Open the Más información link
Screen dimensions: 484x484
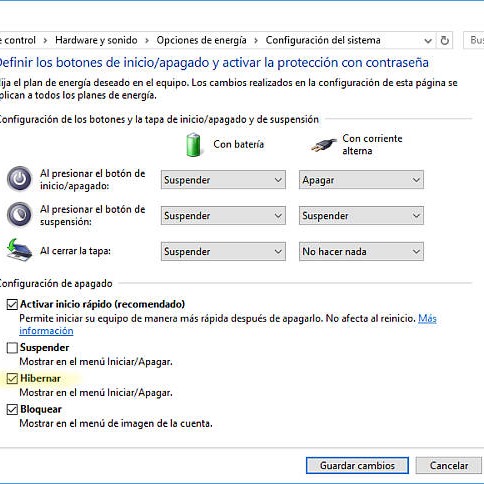[x=228, y=325]
